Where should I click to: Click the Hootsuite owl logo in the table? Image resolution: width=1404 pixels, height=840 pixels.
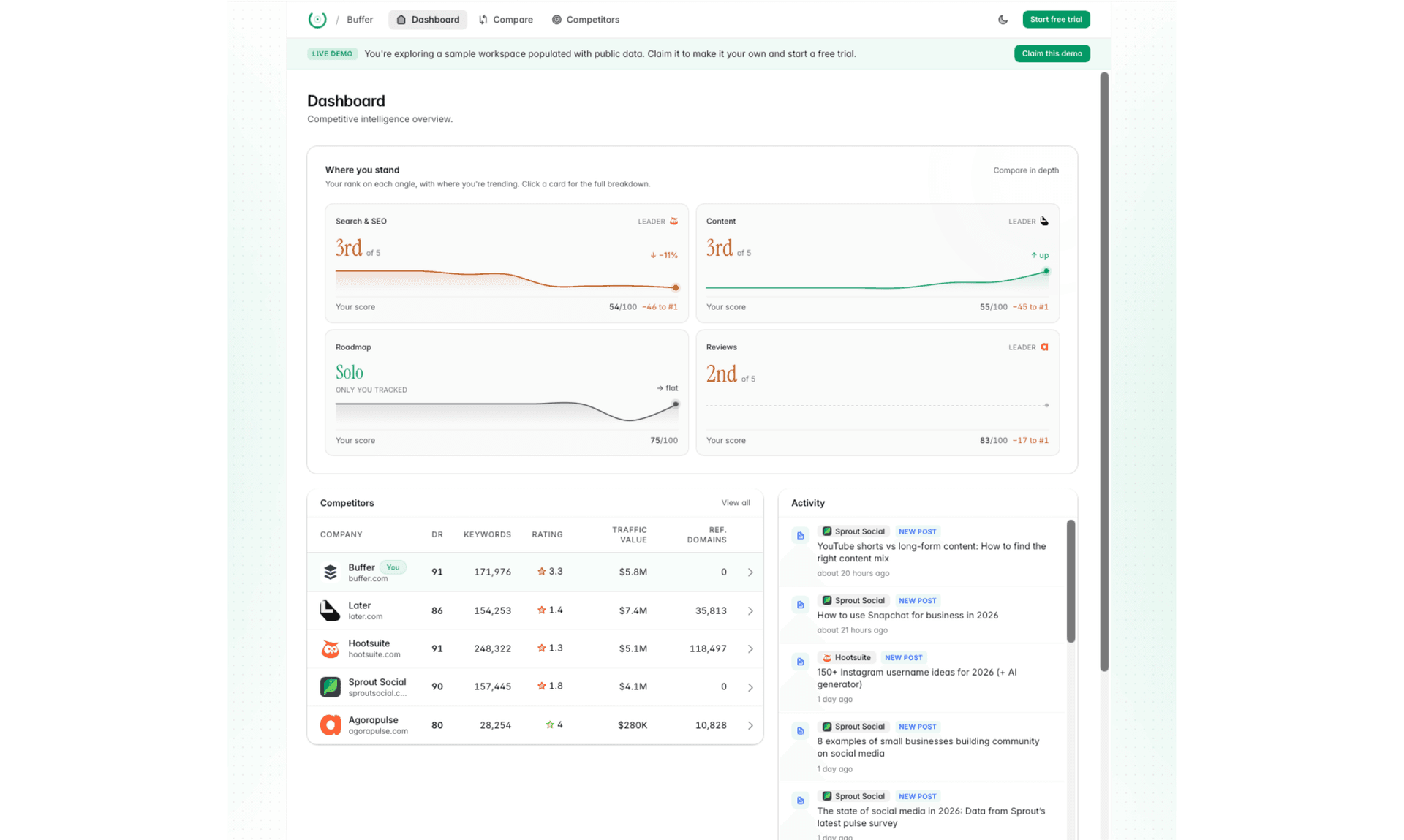tap(331, 648)
